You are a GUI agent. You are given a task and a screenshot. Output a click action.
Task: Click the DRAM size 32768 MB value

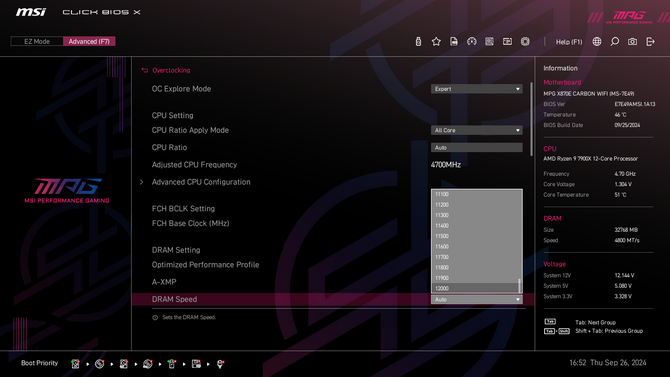pyautogui.click(x=626, y=230)
